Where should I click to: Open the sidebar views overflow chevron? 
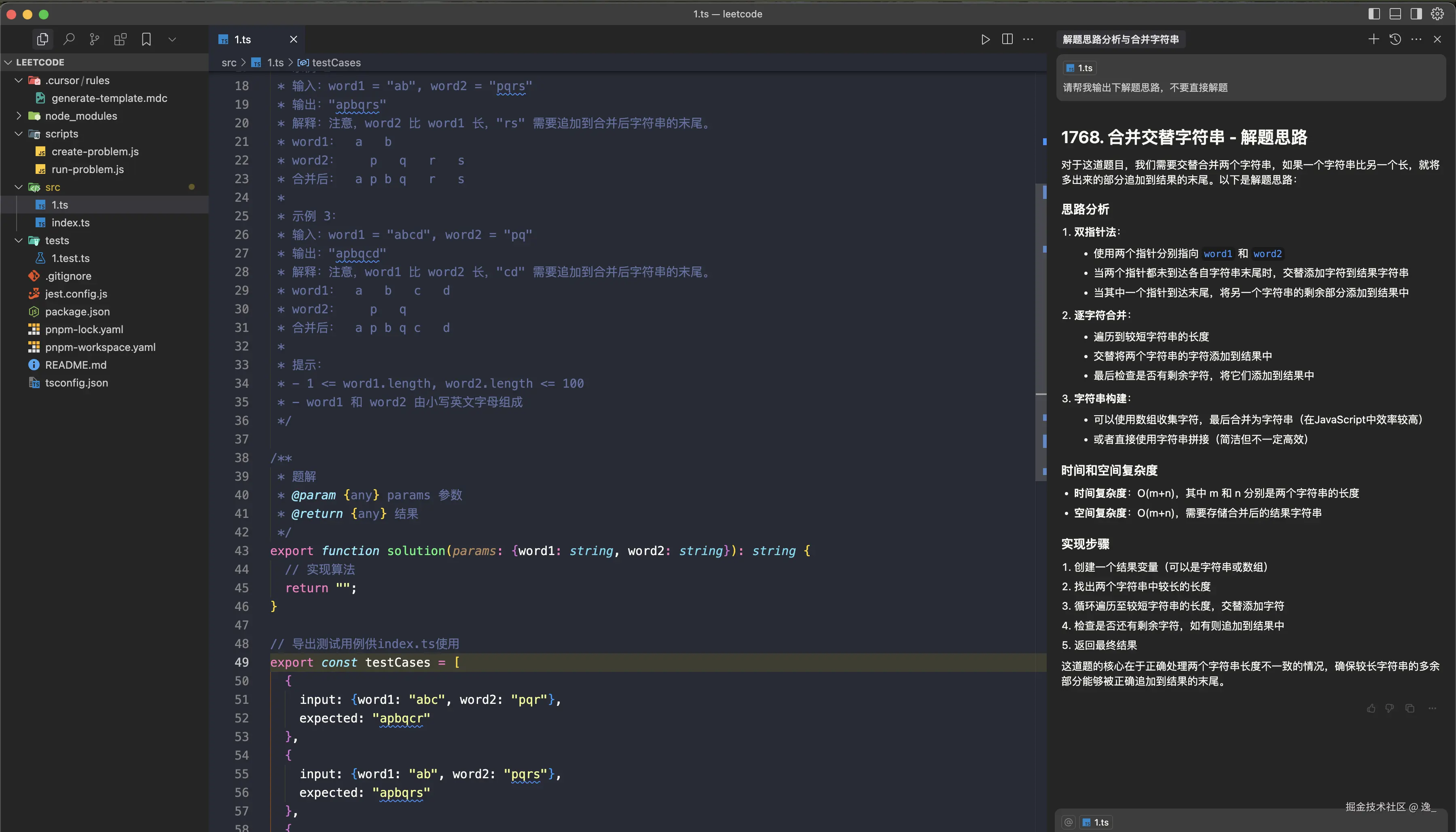[x=172, y=40]
